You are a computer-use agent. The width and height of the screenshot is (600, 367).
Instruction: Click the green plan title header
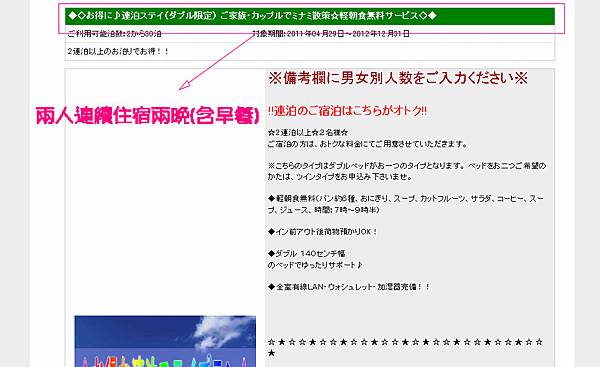[310, 16]
